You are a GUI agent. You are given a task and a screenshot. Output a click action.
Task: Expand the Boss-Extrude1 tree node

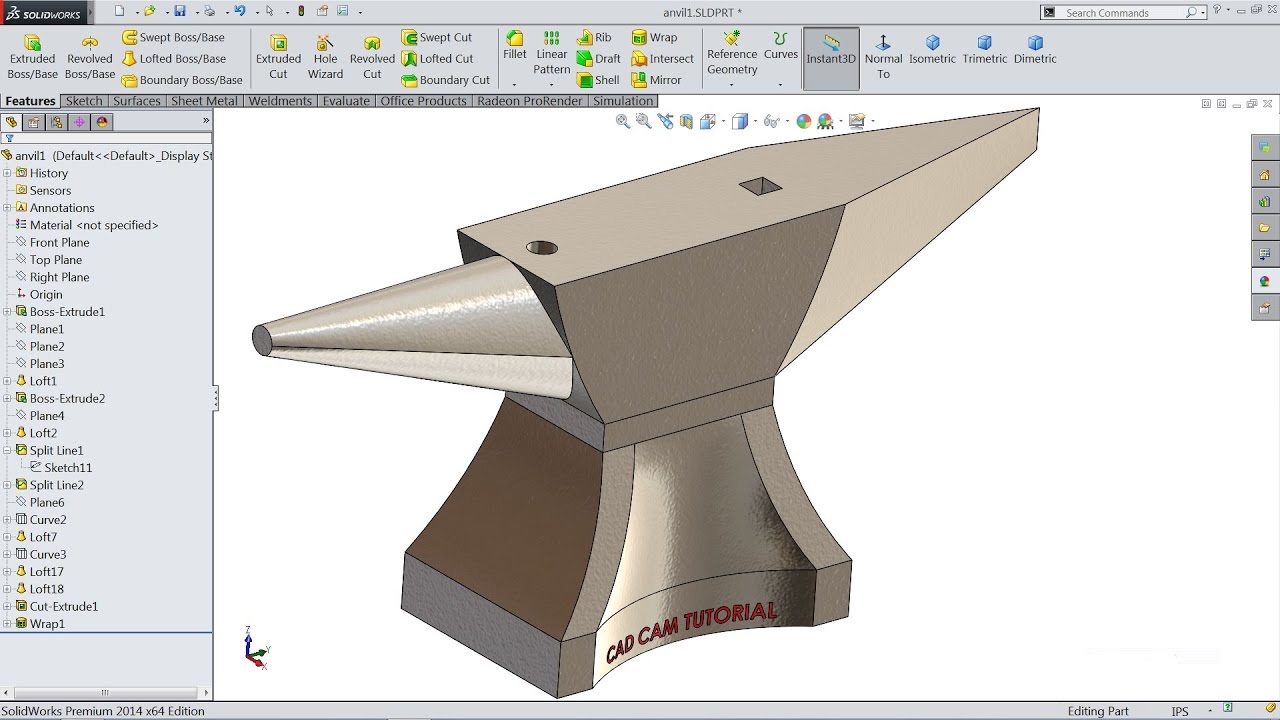pyautogui.click(x=7, y=312)
